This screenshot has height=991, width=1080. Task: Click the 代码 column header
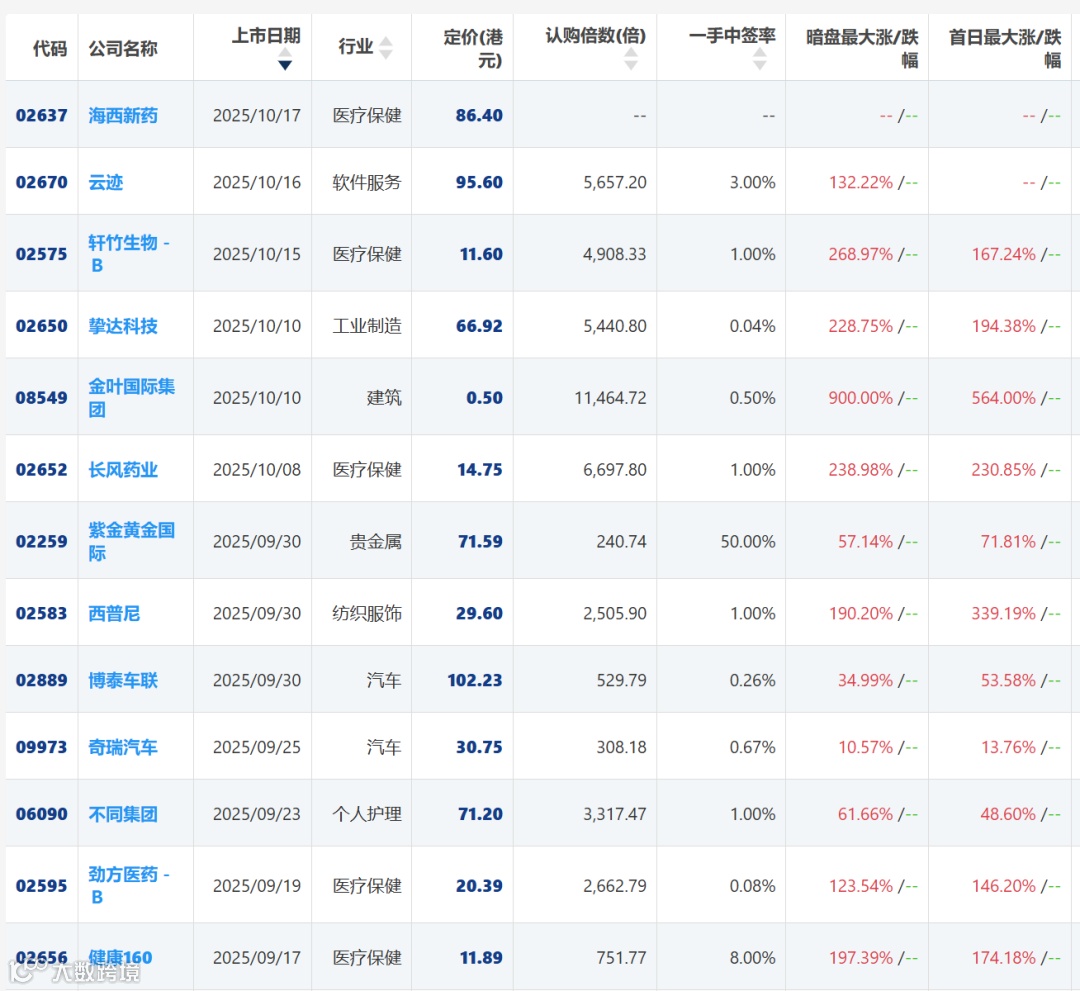click(x=50, y=48)
